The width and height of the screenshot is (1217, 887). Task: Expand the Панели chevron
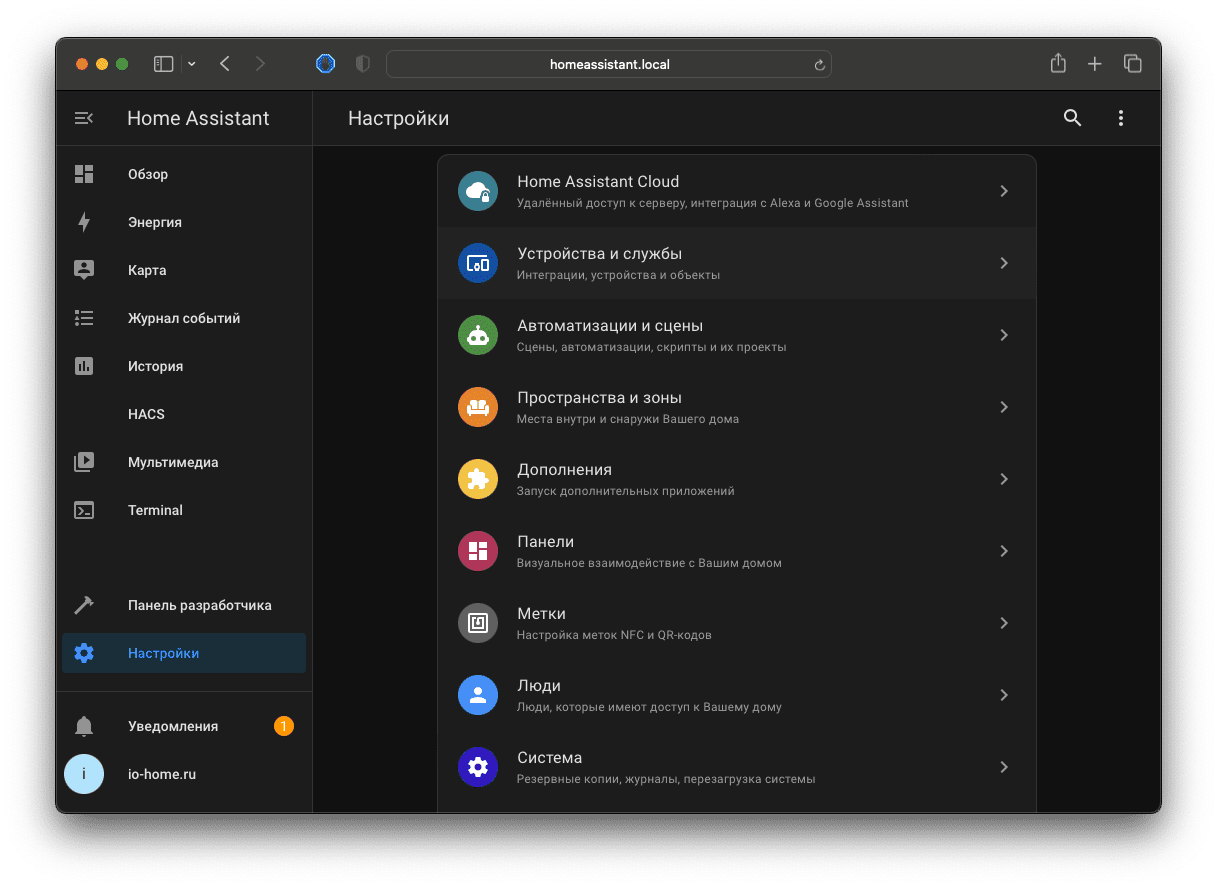pos(1004,551)
